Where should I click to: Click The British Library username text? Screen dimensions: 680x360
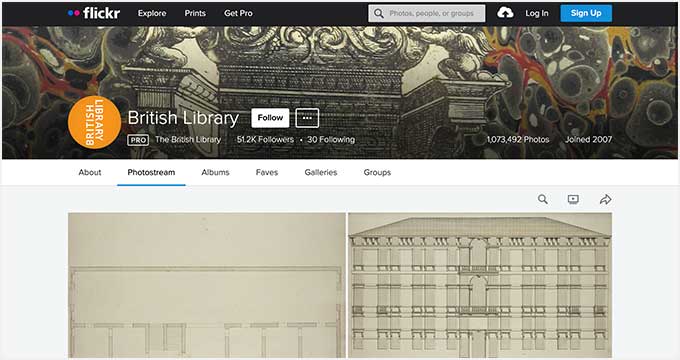188,140
